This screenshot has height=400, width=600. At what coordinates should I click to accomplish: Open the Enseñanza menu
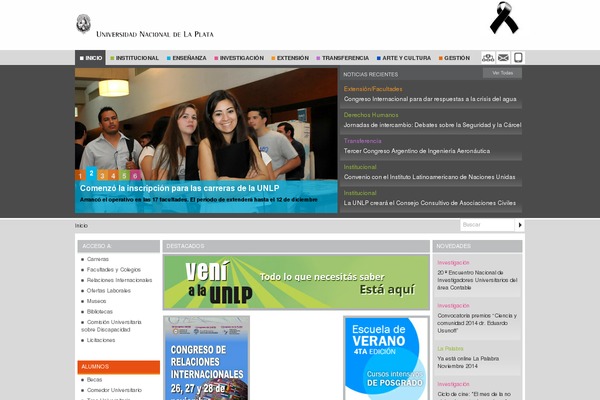[x=186, y=58]
